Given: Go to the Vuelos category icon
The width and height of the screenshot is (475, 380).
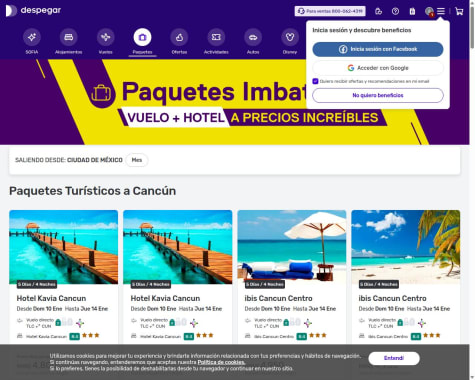Looking at the screenshot, I should (x=106, y=37).
